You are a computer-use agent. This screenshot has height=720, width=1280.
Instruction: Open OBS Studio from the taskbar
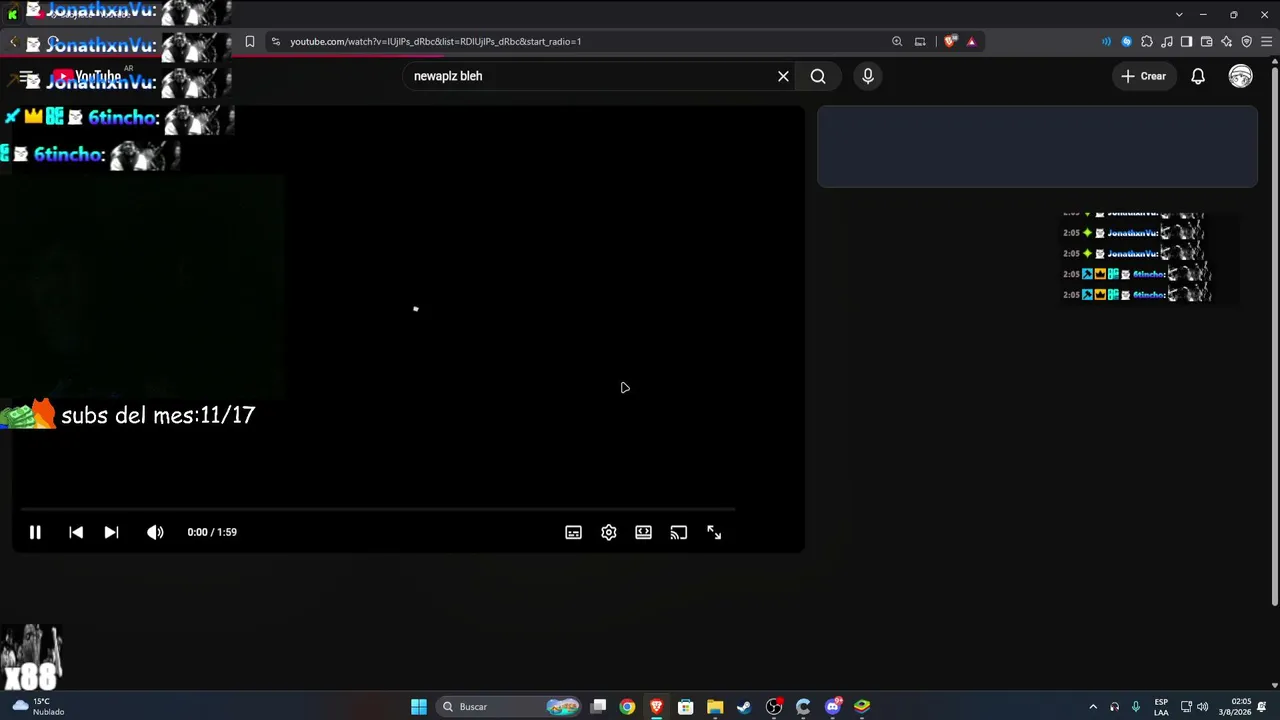pos(774,707)
